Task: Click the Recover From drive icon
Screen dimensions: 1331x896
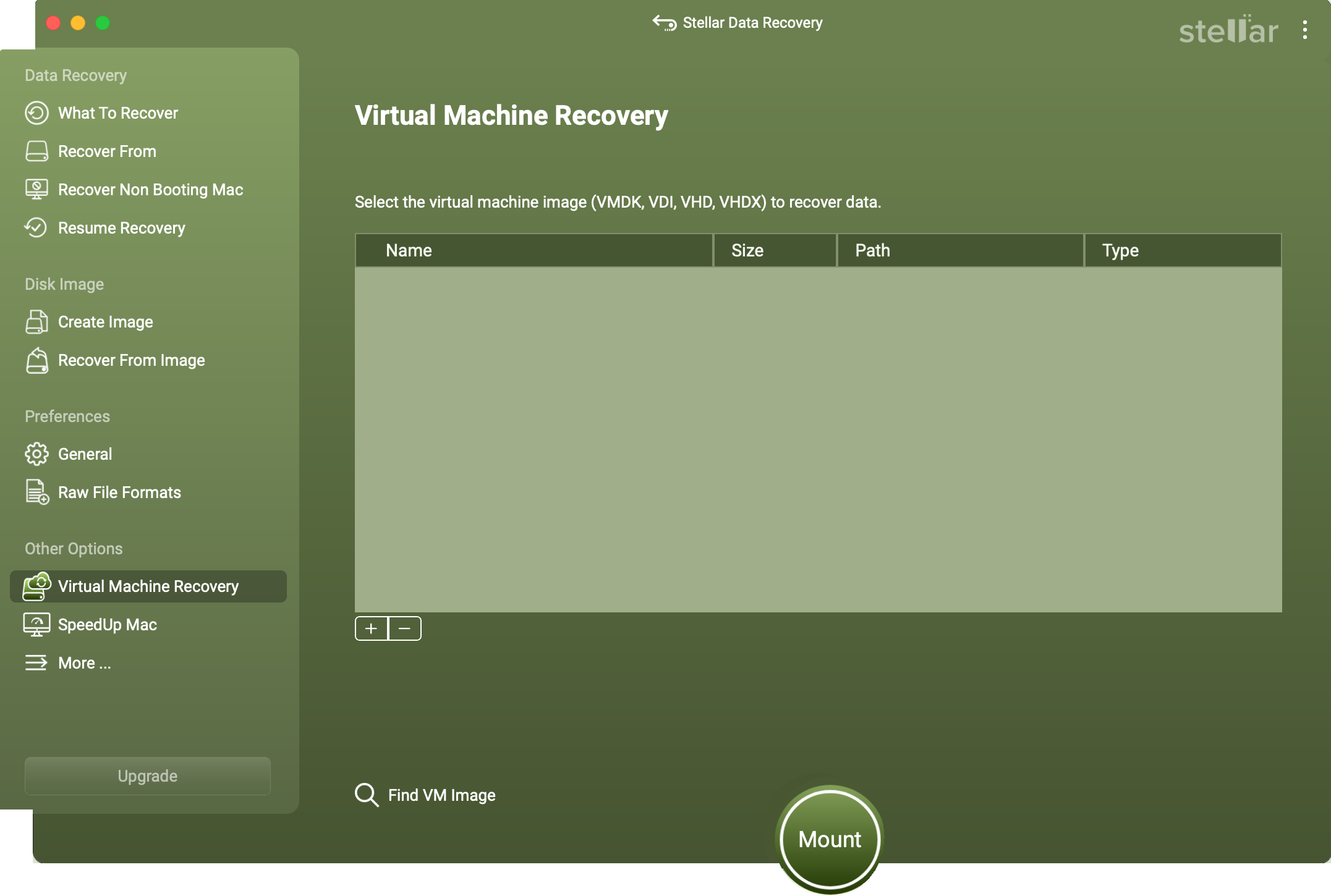Action: coord(36,151)
